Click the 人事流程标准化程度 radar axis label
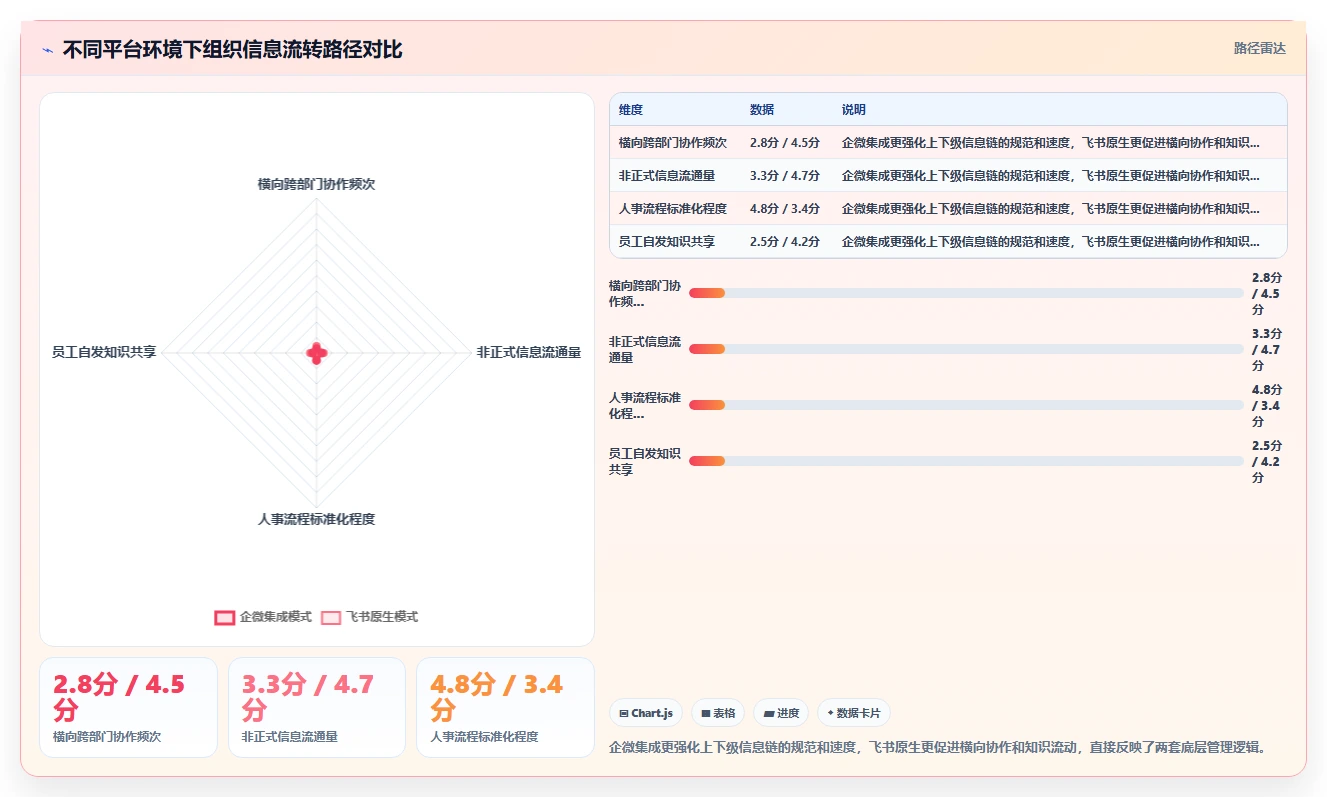1327x797 pixels. (316, 519)
